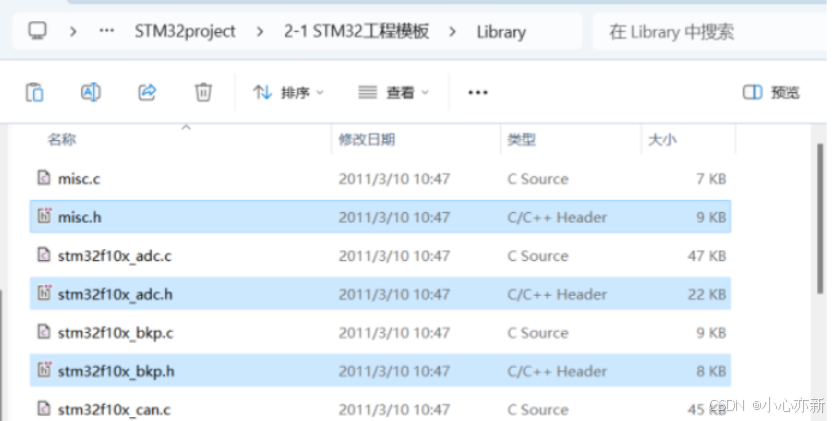Sort files by the 修改日期 column header
The width and height of the screenshot is (837, 421).
point(367,140)
